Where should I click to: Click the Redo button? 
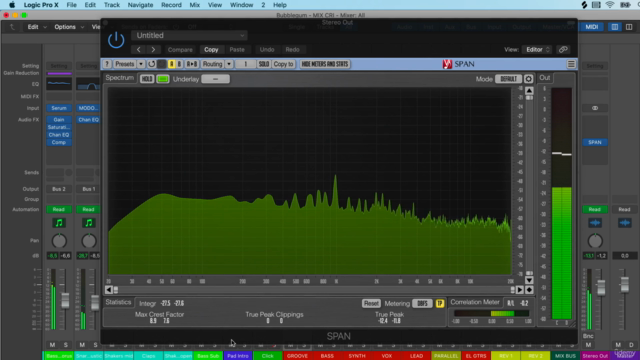(292, 49)
